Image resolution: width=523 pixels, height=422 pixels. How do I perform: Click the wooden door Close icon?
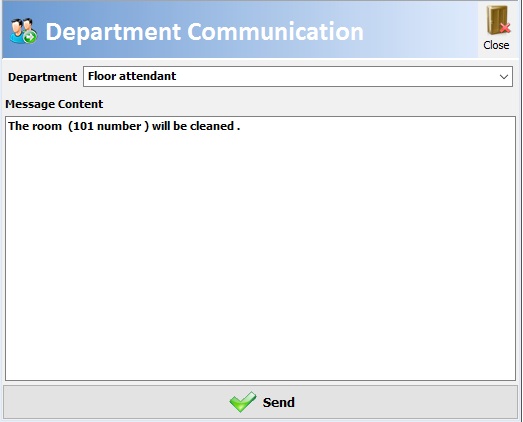click(x=498, y=20)
